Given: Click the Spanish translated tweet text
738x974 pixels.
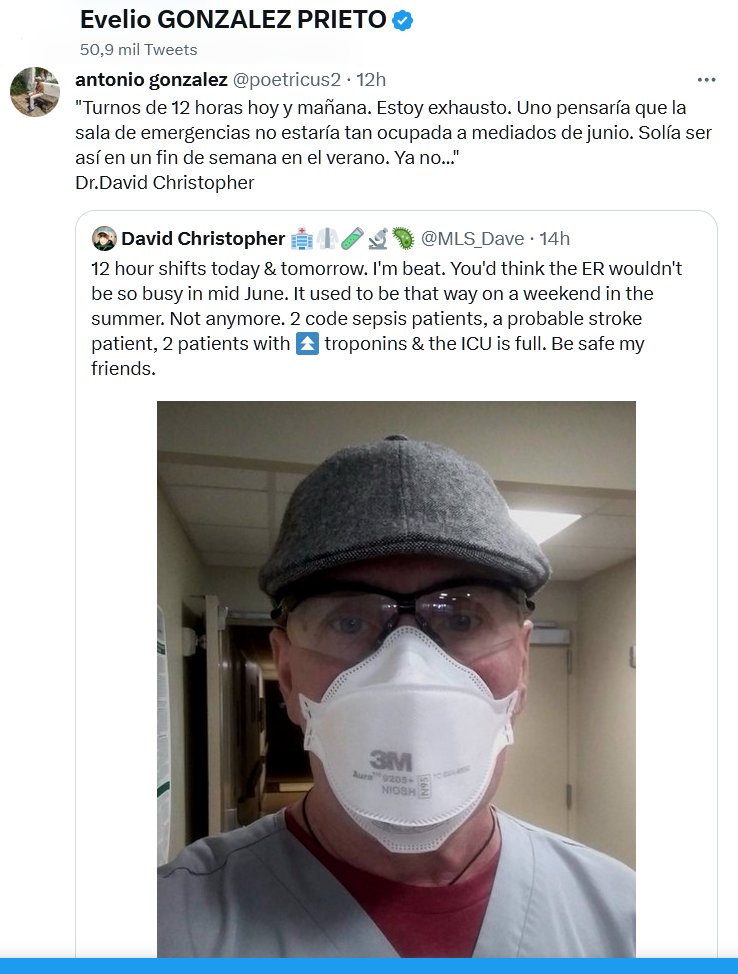Looking at the screenshot, I should pos(380,132).
